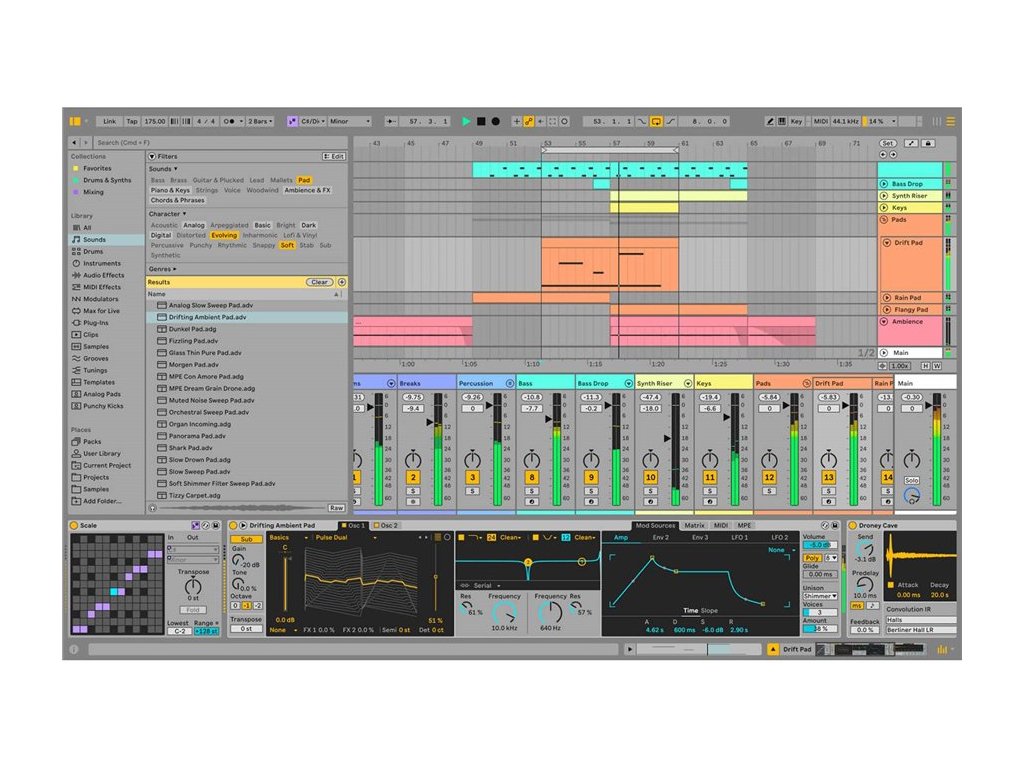Click the Solo button on Main track
The image size is (1024, 768).
pos(911,480)
